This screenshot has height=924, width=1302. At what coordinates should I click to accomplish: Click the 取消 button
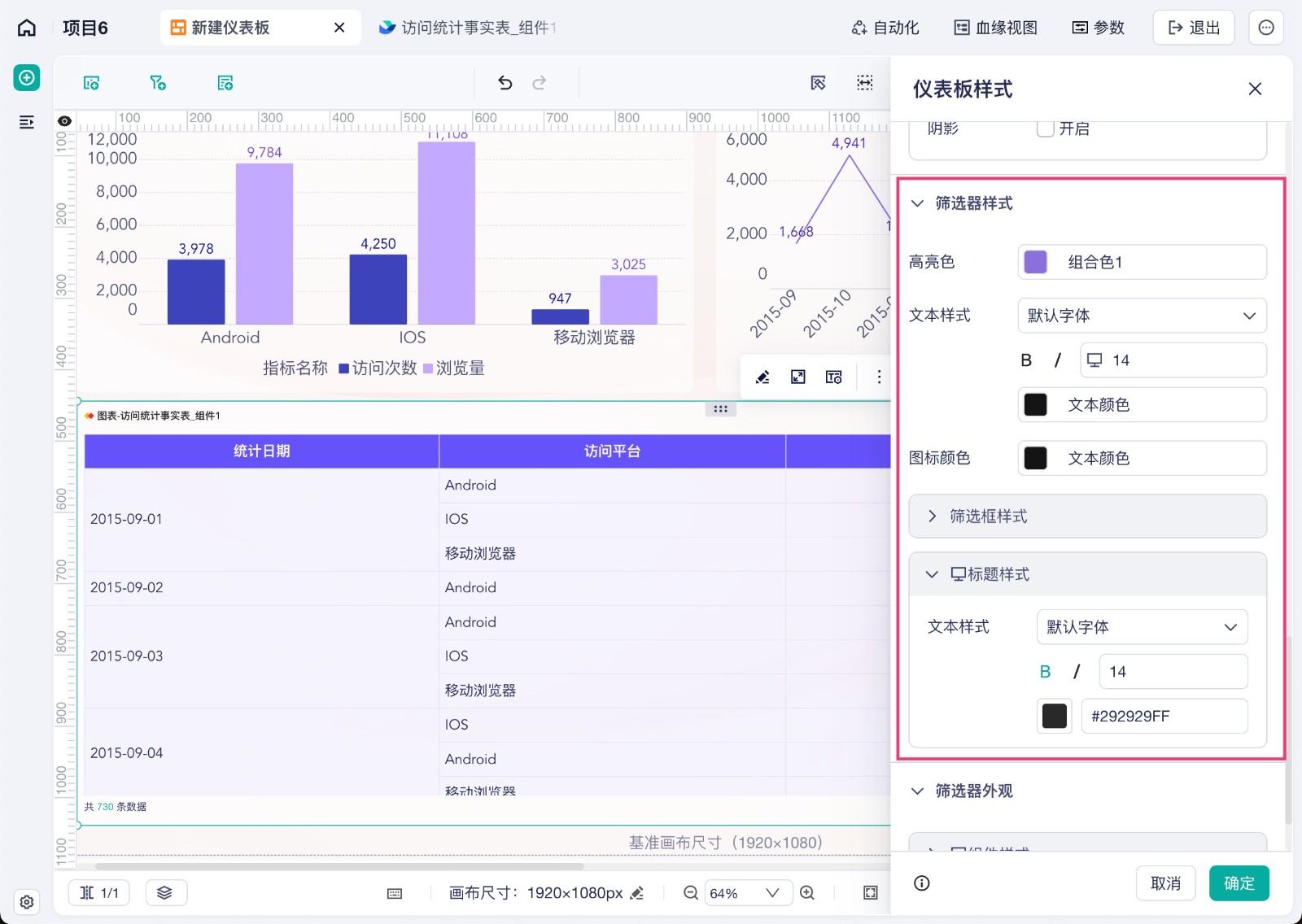1165,883
